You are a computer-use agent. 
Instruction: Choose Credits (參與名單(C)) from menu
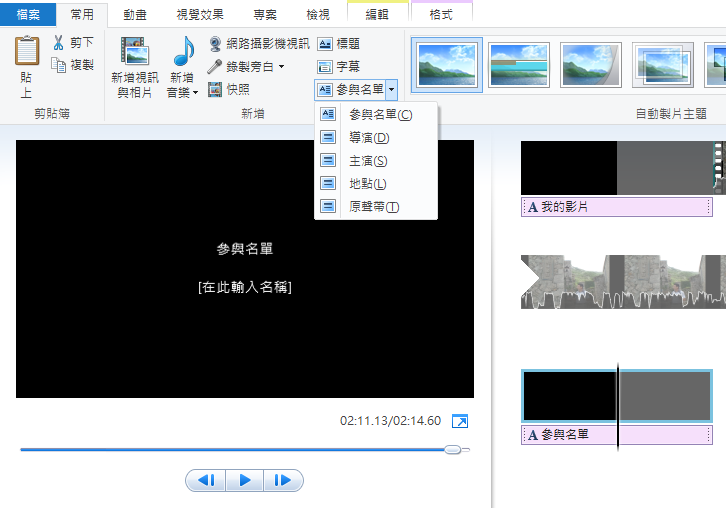376,114
